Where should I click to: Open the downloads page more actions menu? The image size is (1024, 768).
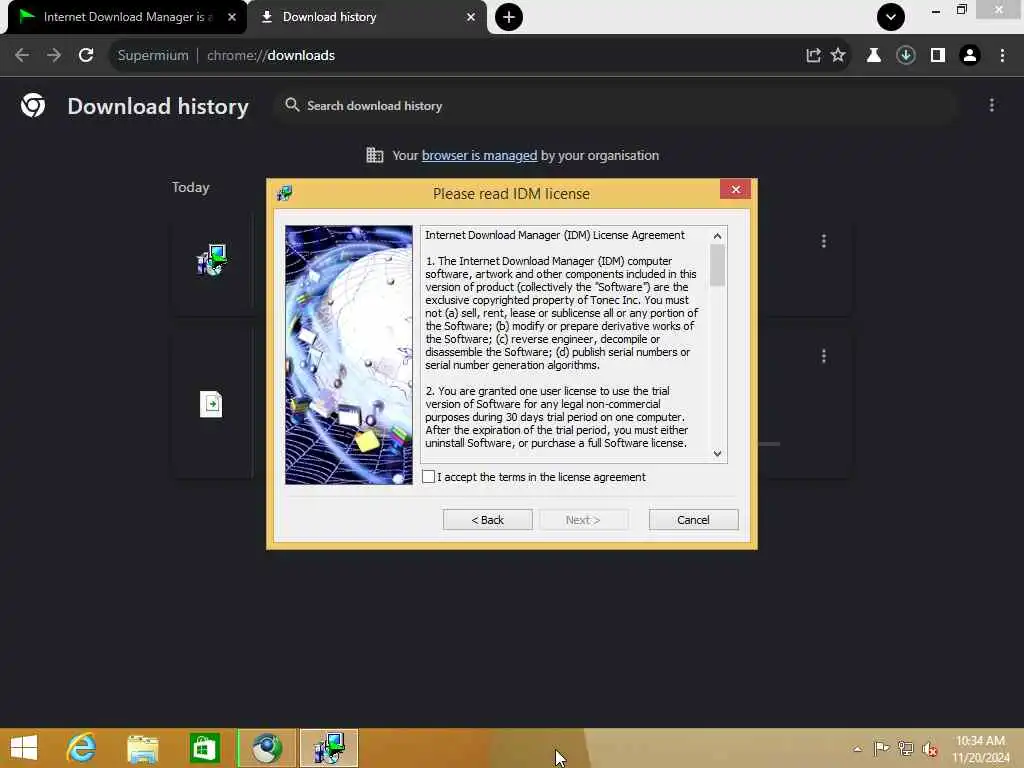tap(991, 105)
